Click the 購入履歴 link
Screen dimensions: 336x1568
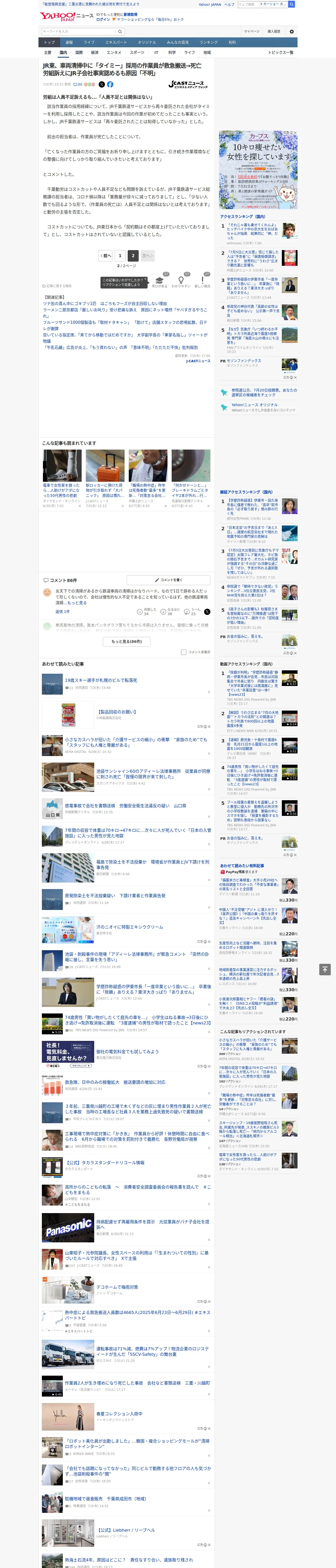pos(274,32)
